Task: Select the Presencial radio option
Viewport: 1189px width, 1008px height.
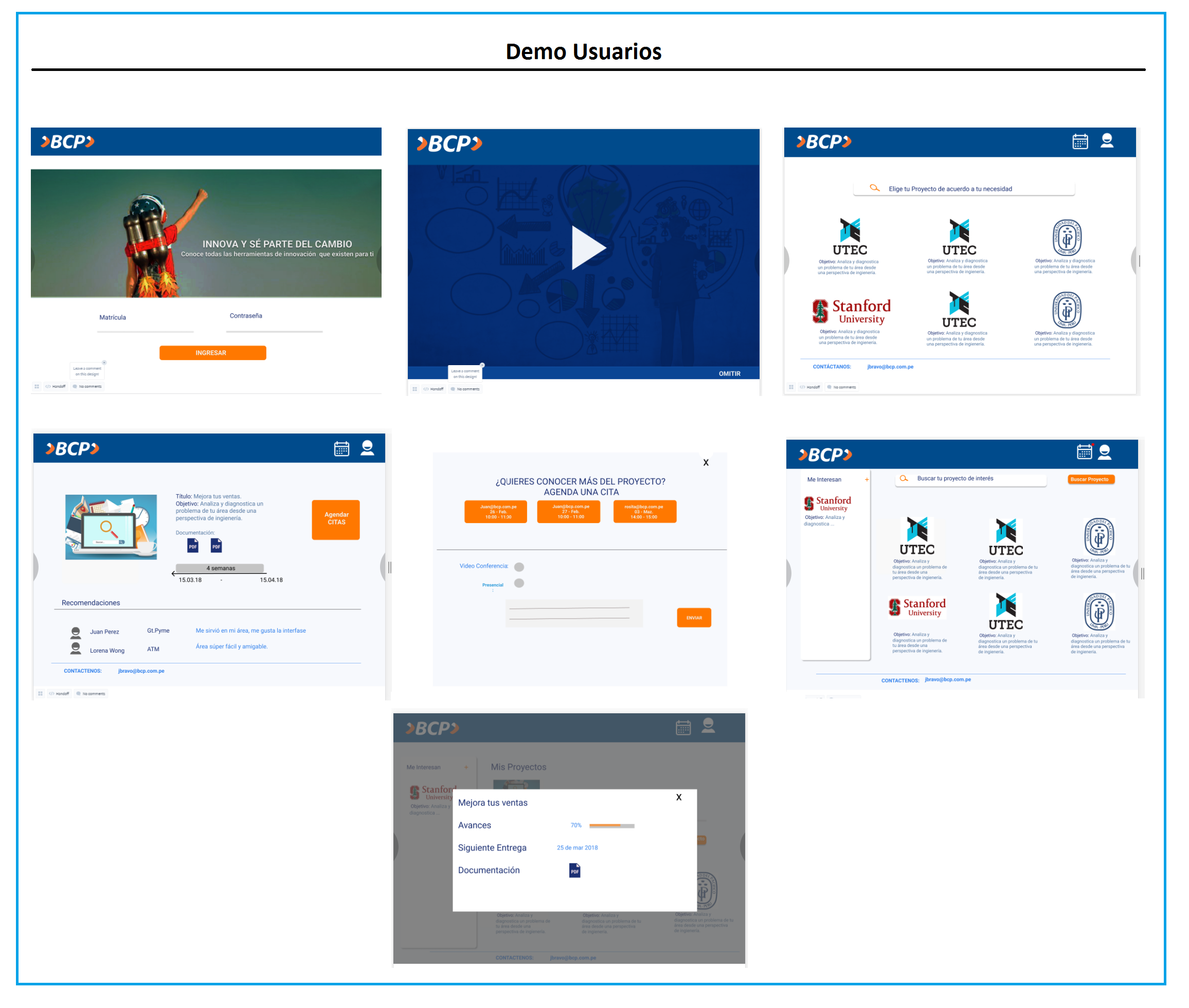Action: click(519, 583)
